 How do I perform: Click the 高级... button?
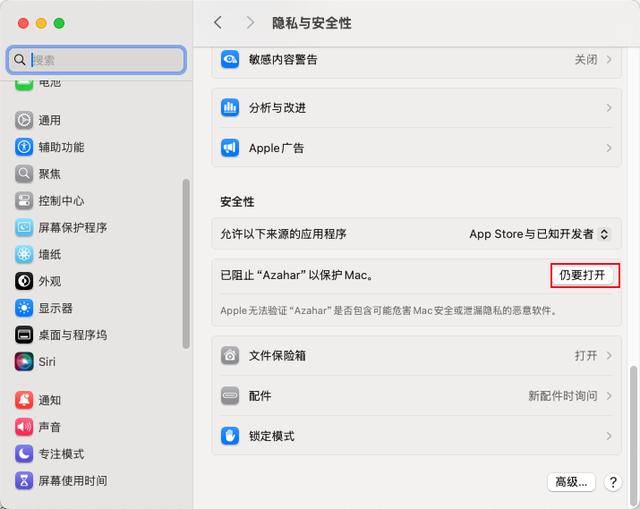pos(571,482)
